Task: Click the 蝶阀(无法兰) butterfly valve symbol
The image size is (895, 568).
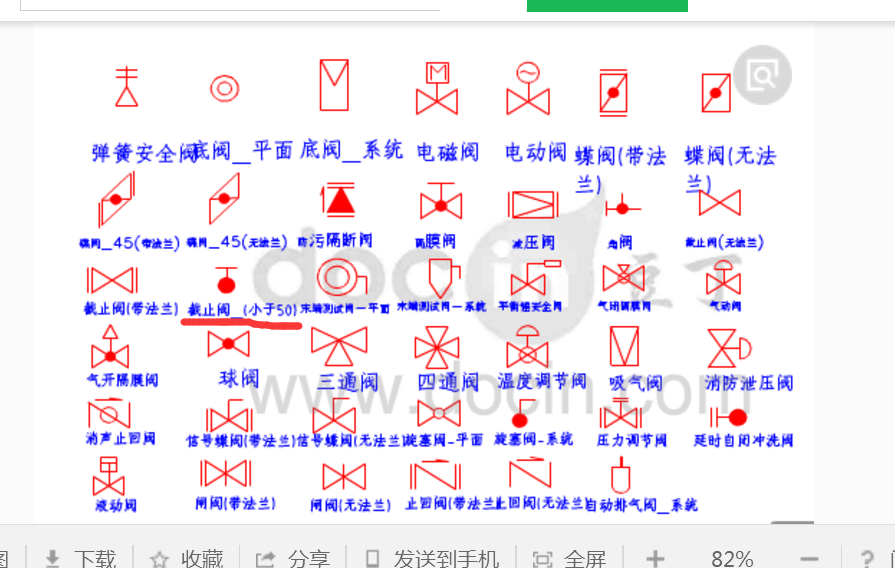Action: pyautogui.click(x=716, y=92)
